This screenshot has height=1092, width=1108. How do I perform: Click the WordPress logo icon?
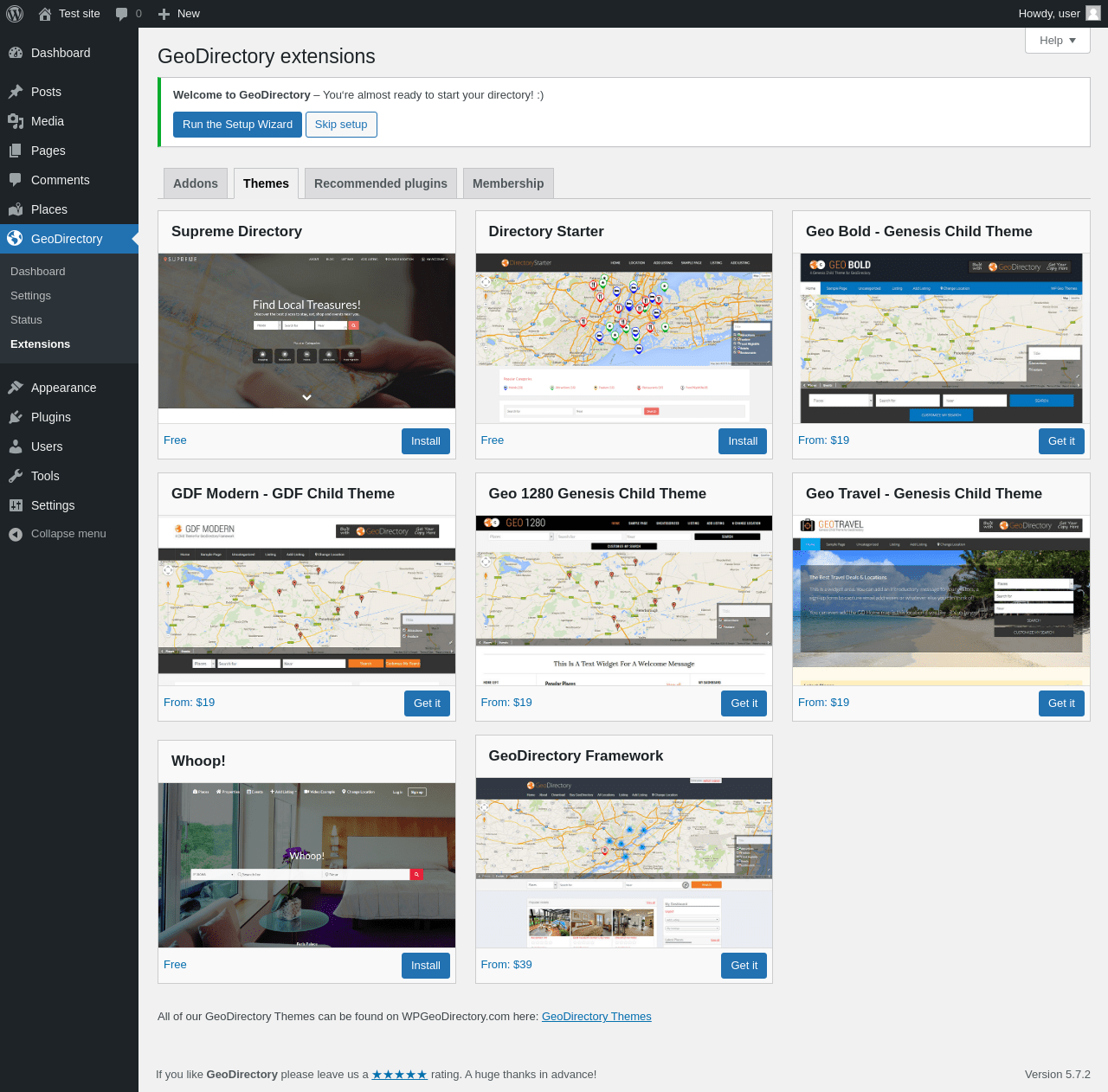[x=15, y=14]
